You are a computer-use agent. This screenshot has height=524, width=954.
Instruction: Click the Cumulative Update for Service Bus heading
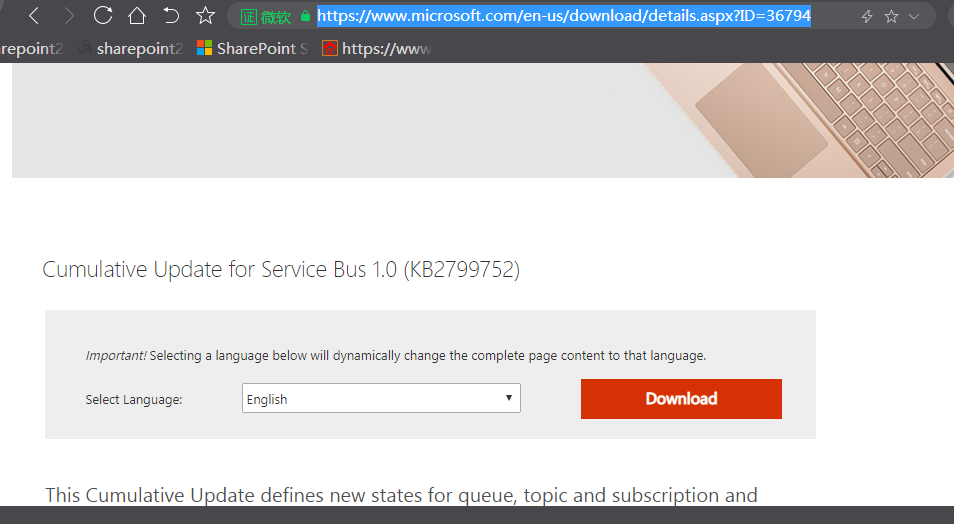[281, 269]
